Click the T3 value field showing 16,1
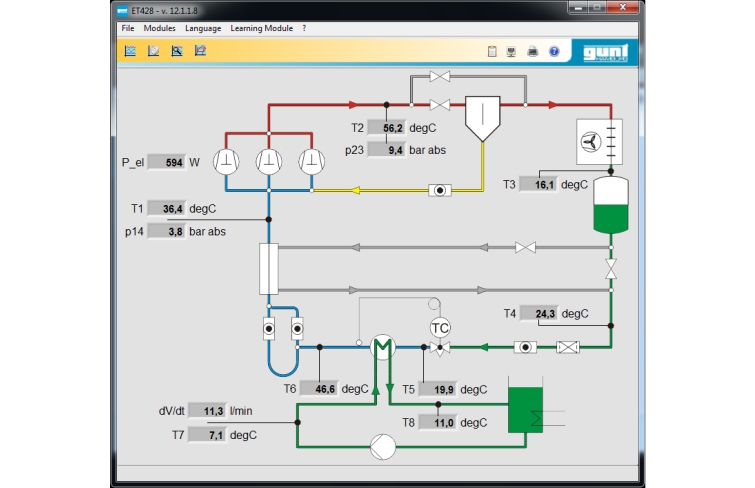The width and height of the screenshot is (755, 488). pos(538,185)
